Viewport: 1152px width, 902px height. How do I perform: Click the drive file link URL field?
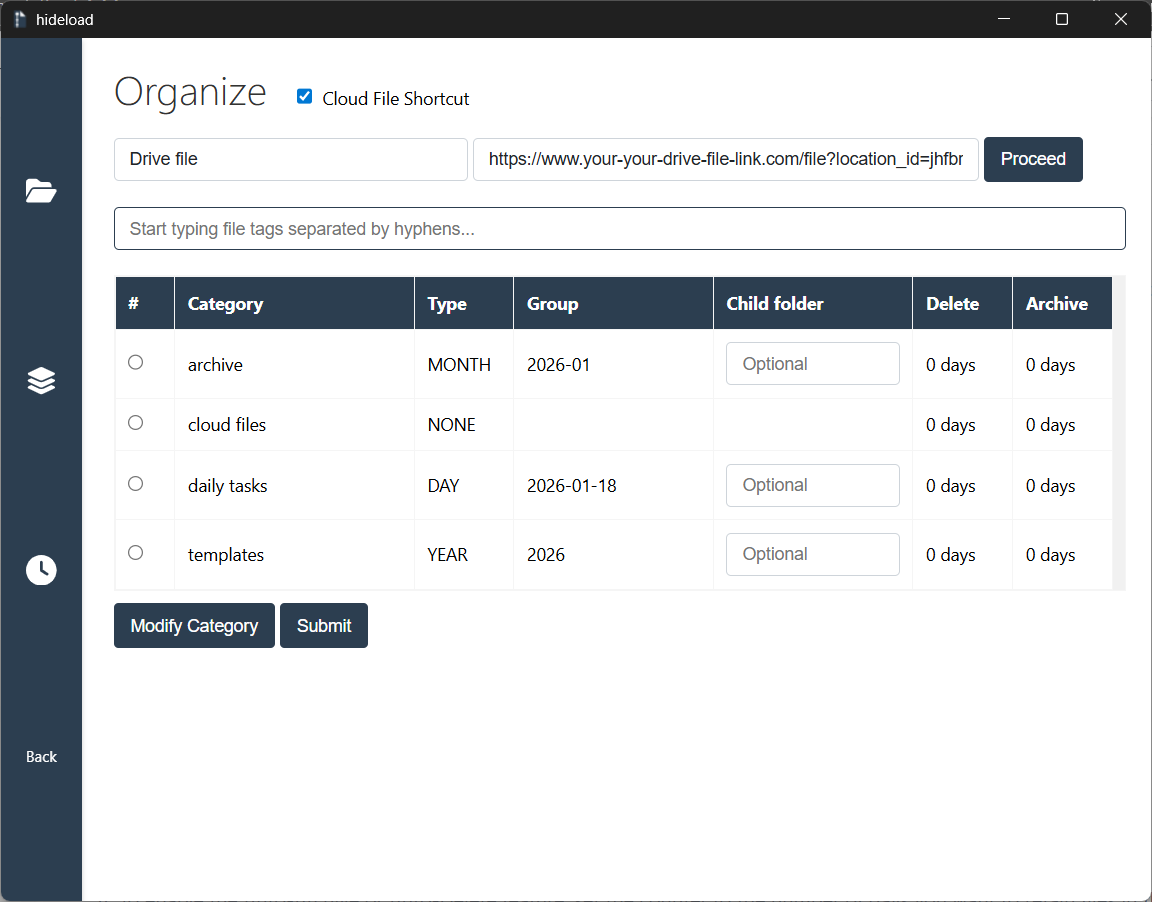[726, 159]
